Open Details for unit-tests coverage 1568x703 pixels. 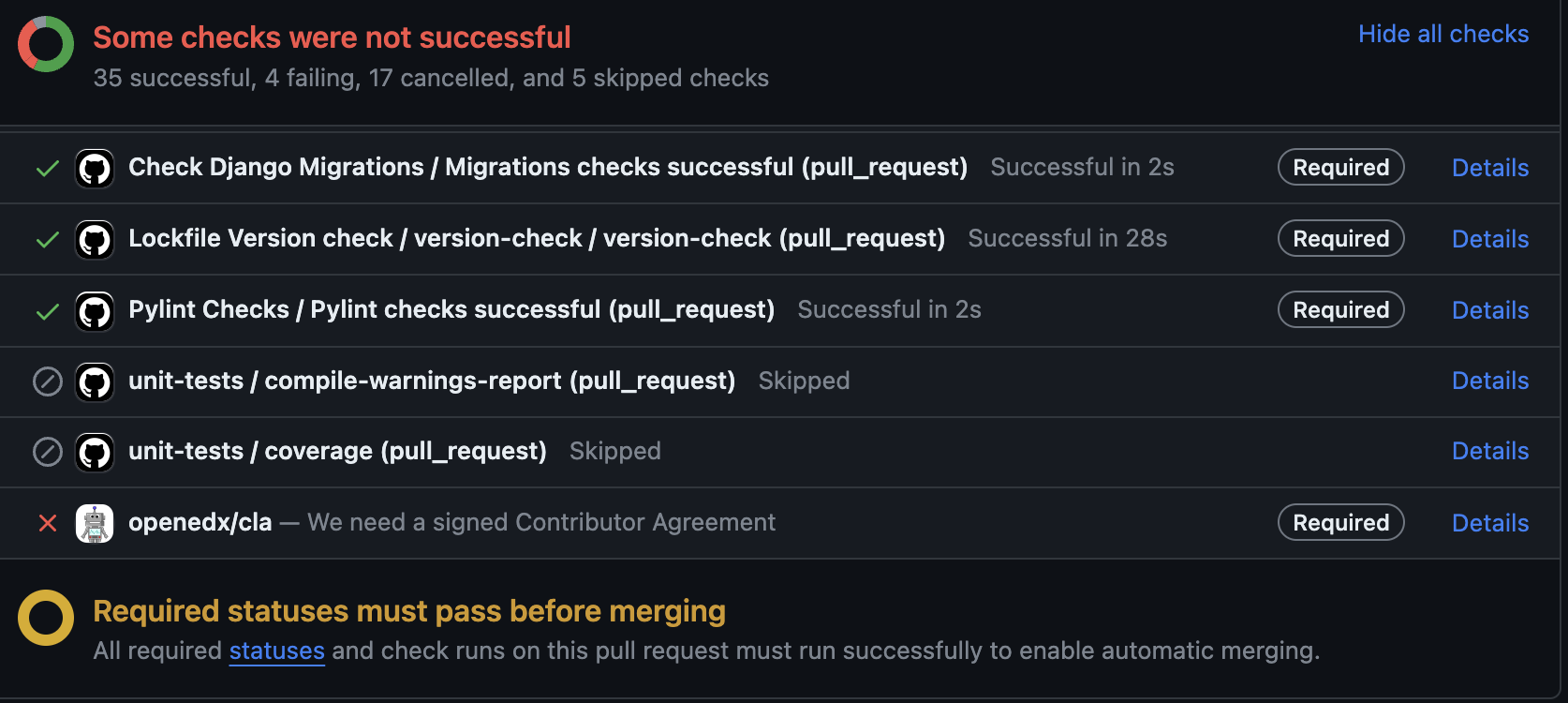click(1490, 452)
